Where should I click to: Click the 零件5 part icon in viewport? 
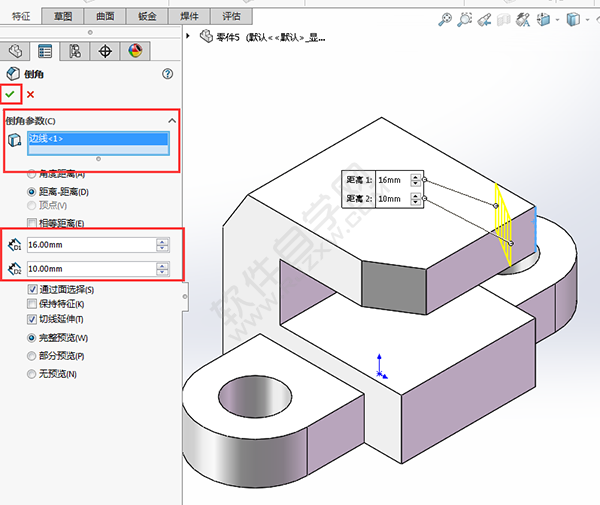(x=207, y=36)
